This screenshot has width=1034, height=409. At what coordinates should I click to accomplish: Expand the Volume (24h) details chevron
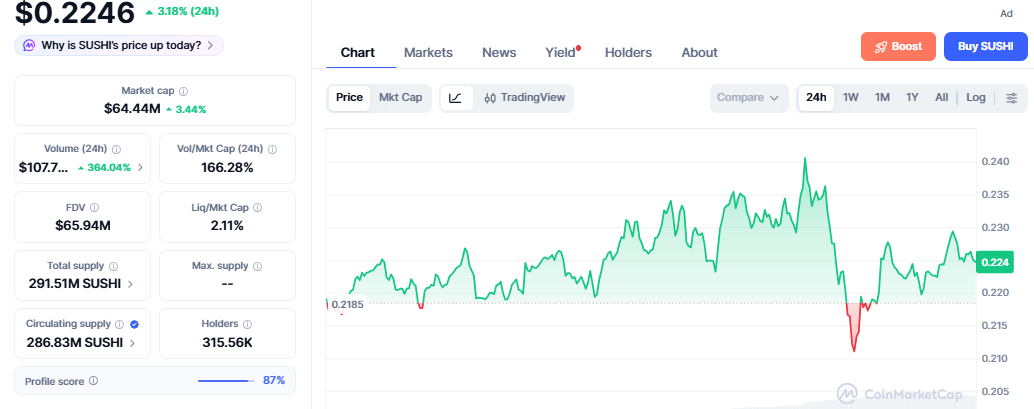point(140,168)
